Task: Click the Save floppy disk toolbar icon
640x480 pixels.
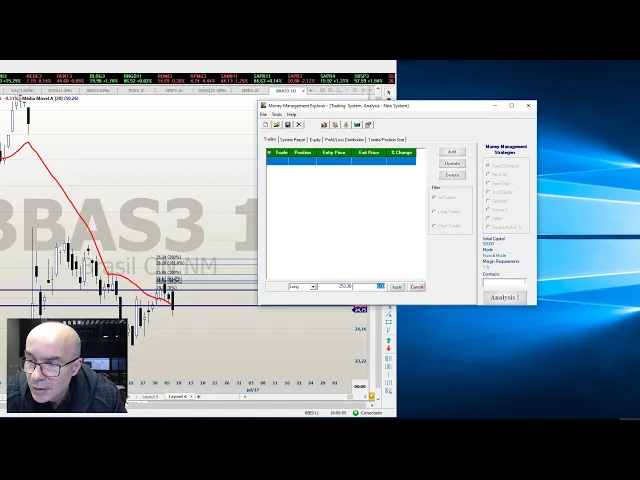Action: pos(287,125)
